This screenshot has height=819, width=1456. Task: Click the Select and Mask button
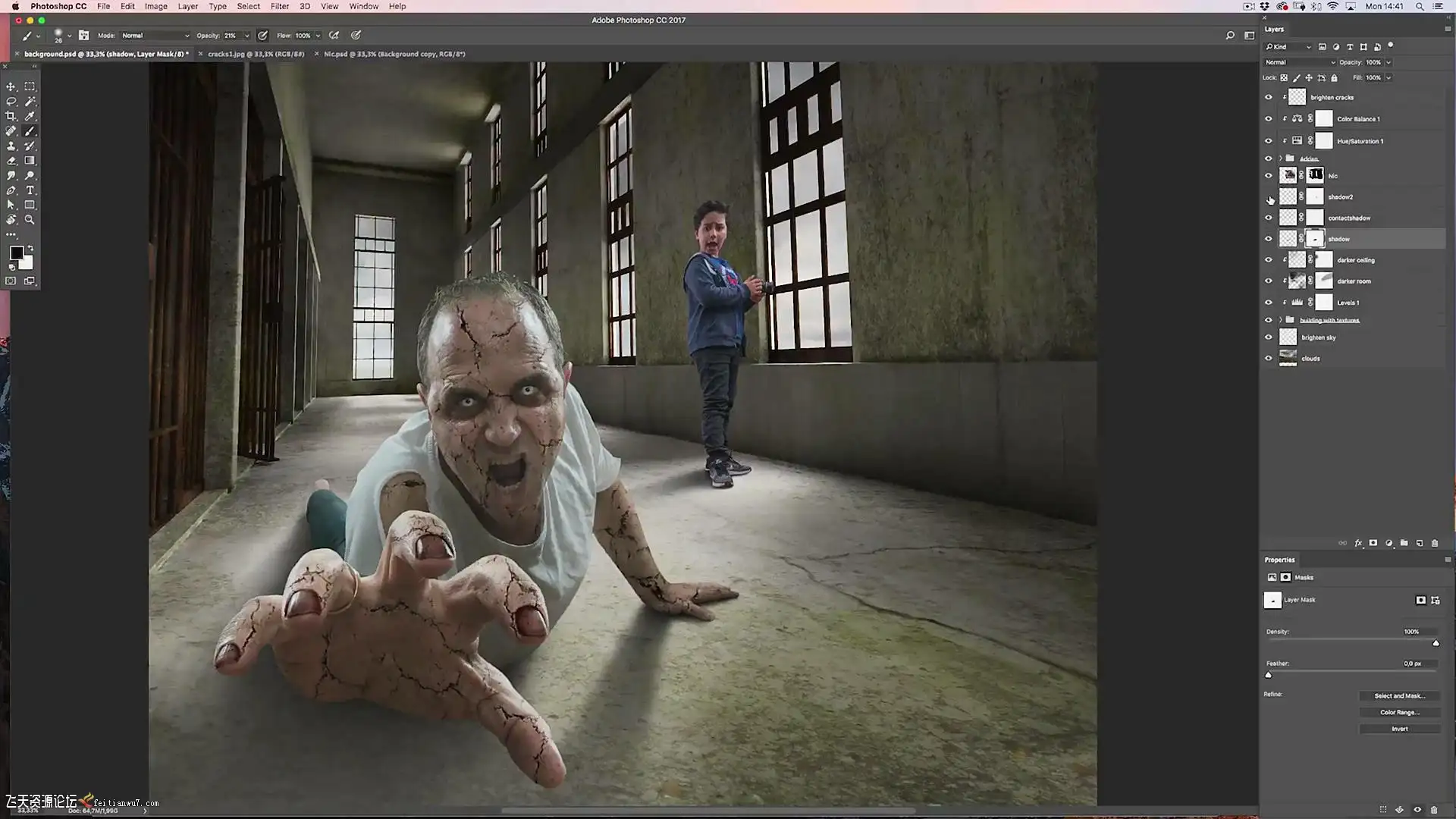coord(1399,696)
